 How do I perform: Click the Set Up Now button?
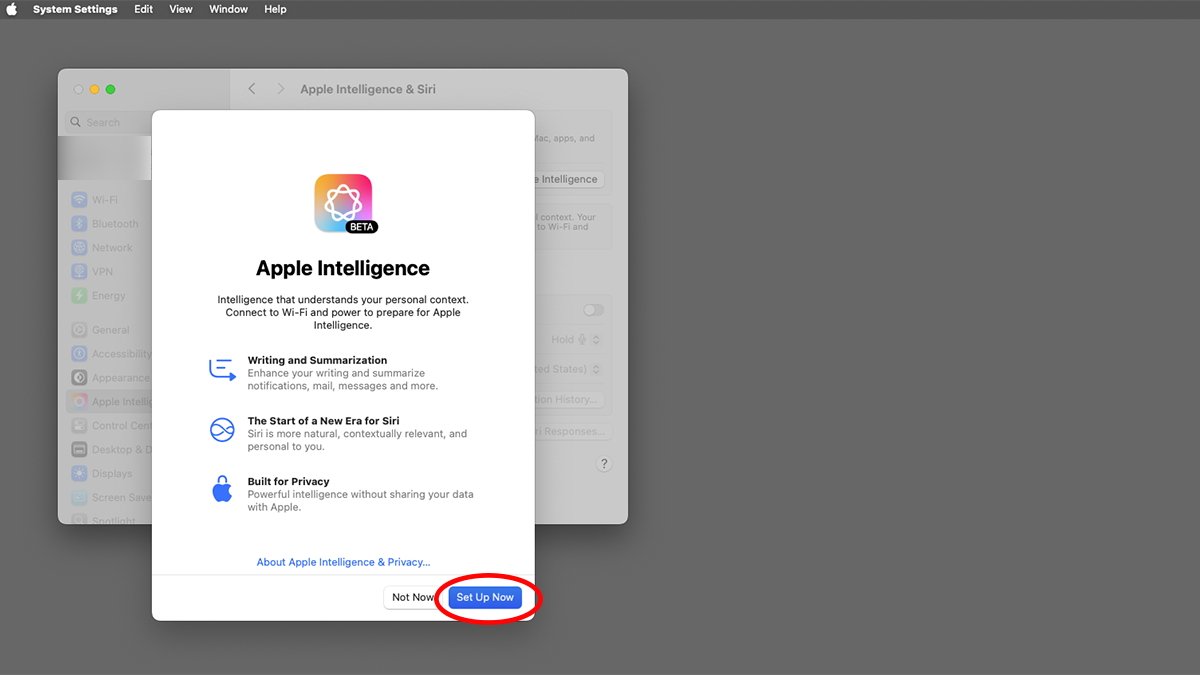pyautogui.click(x=485, y=597)
